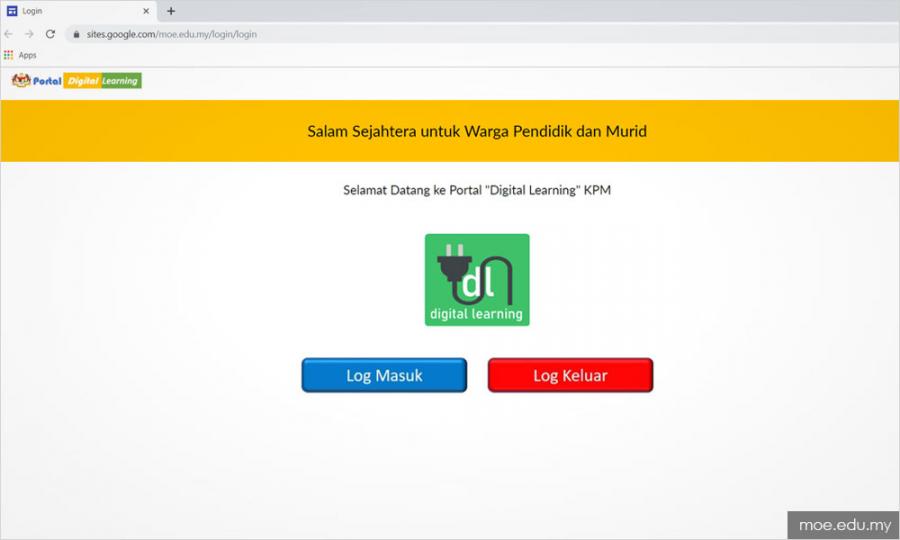Image resolution: width=900 pixels, height=540 pixels.
Task: Open a new tab with plus icon
Action: tap(171, 11)
